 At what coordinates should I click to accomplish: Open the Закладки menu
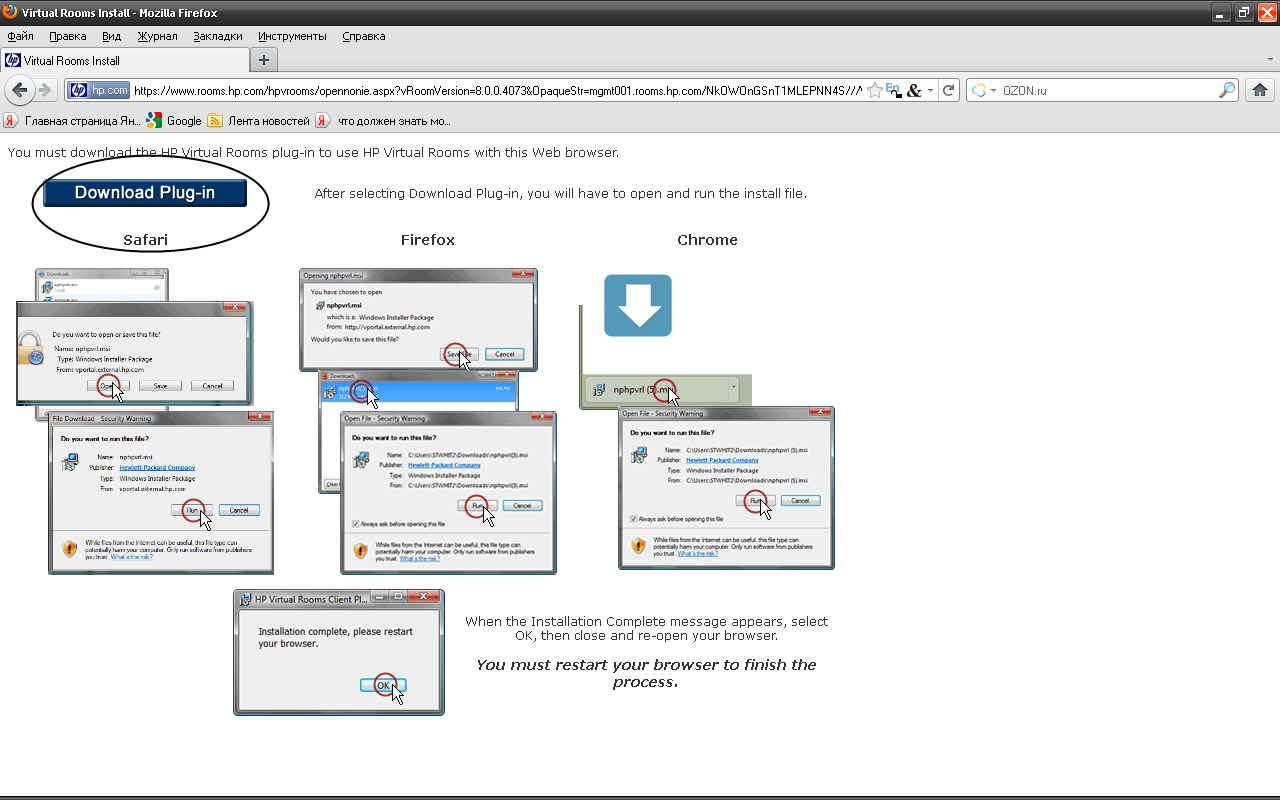pos(218,36)
